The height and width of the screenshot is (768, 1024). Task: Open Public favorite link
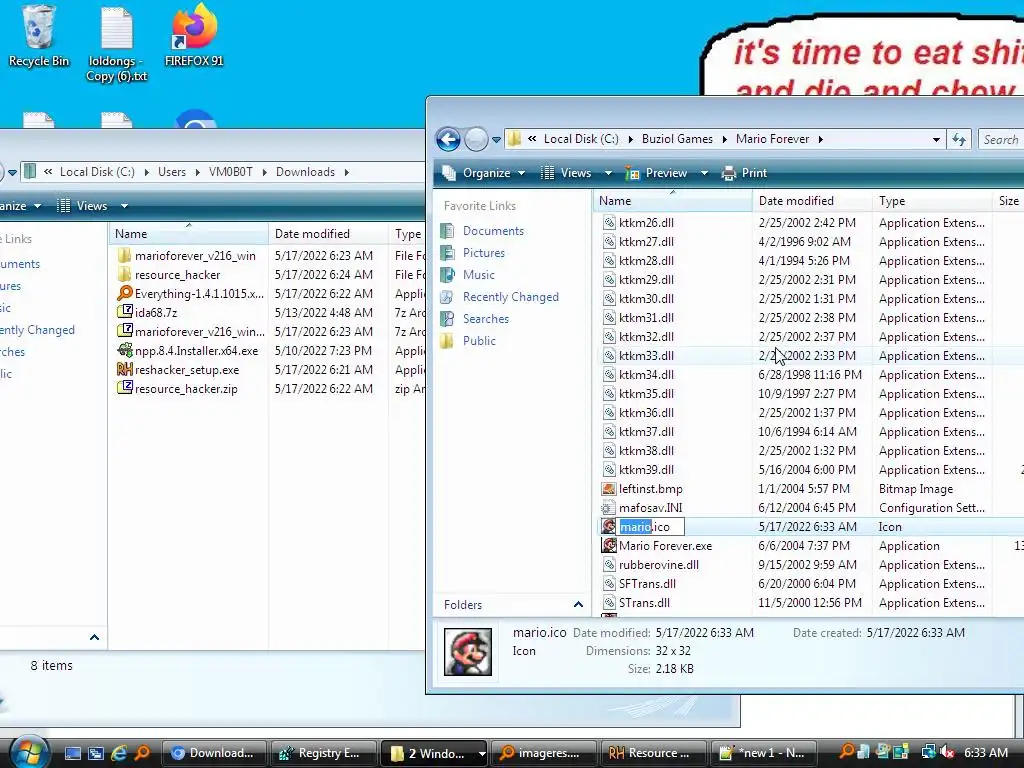point(479,341)
